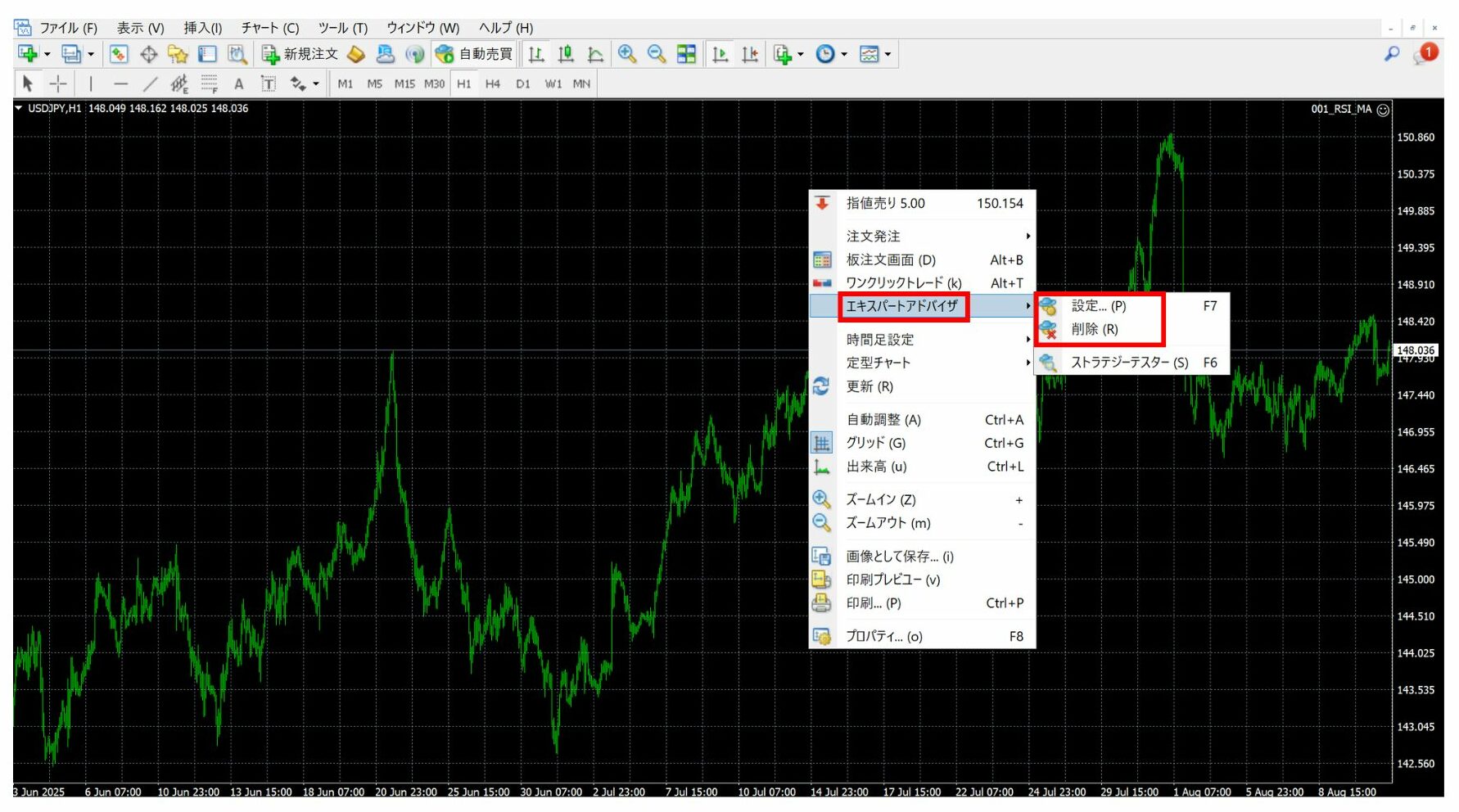Image resolution: width=1459 pixels, height=812 pixels.
Task: Select the horizontal line drawing tool
Action: click(x=121, y=83)
